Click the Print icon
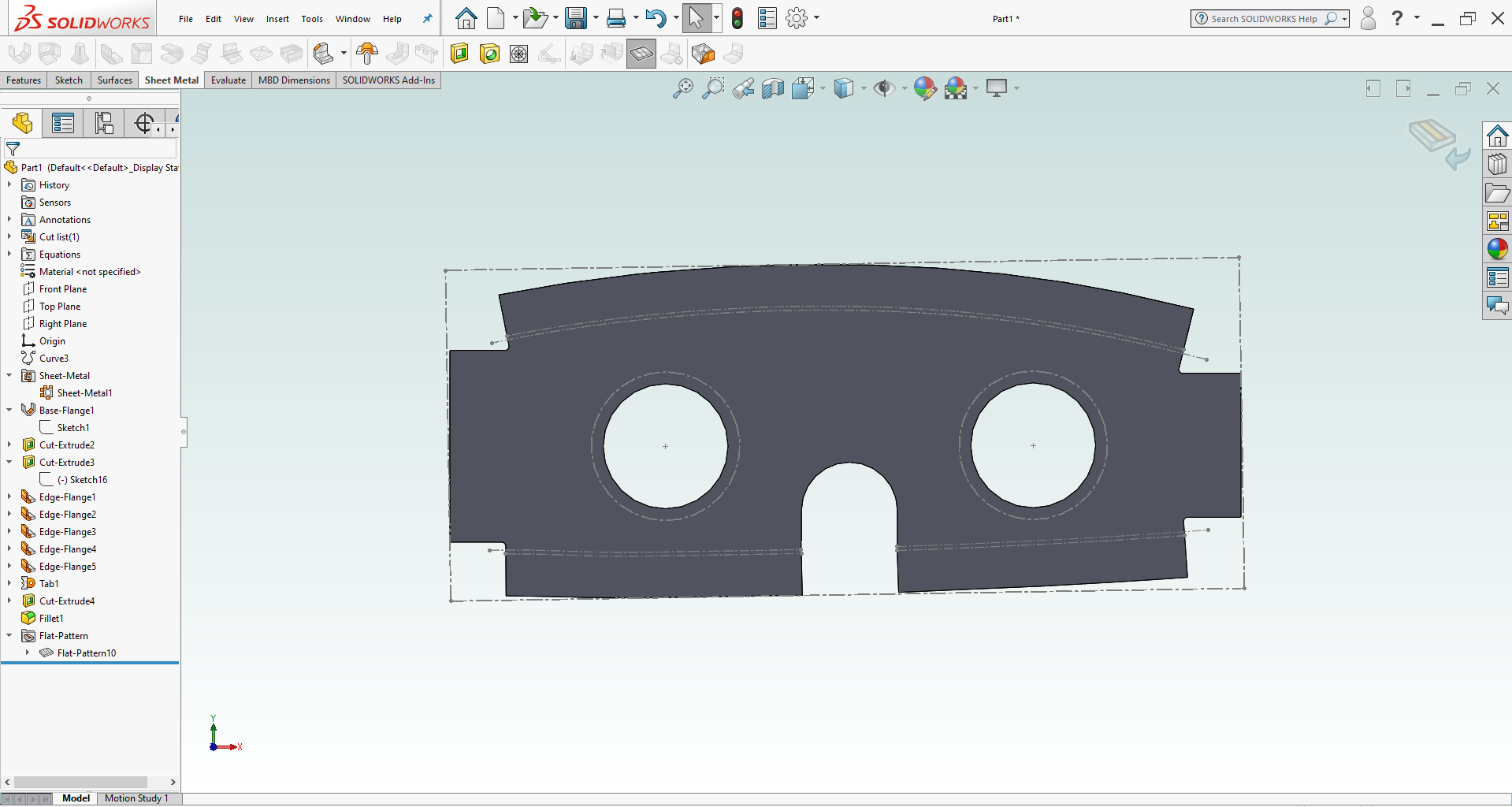This screenshot has height=807, width=1512. click(616, 18)
